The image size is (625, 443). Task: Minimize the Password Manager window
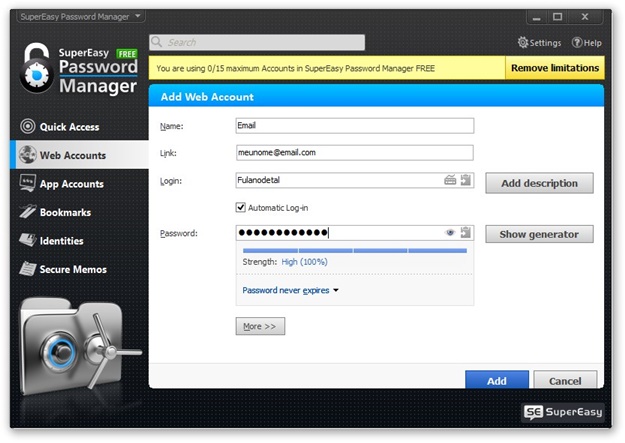537,17
